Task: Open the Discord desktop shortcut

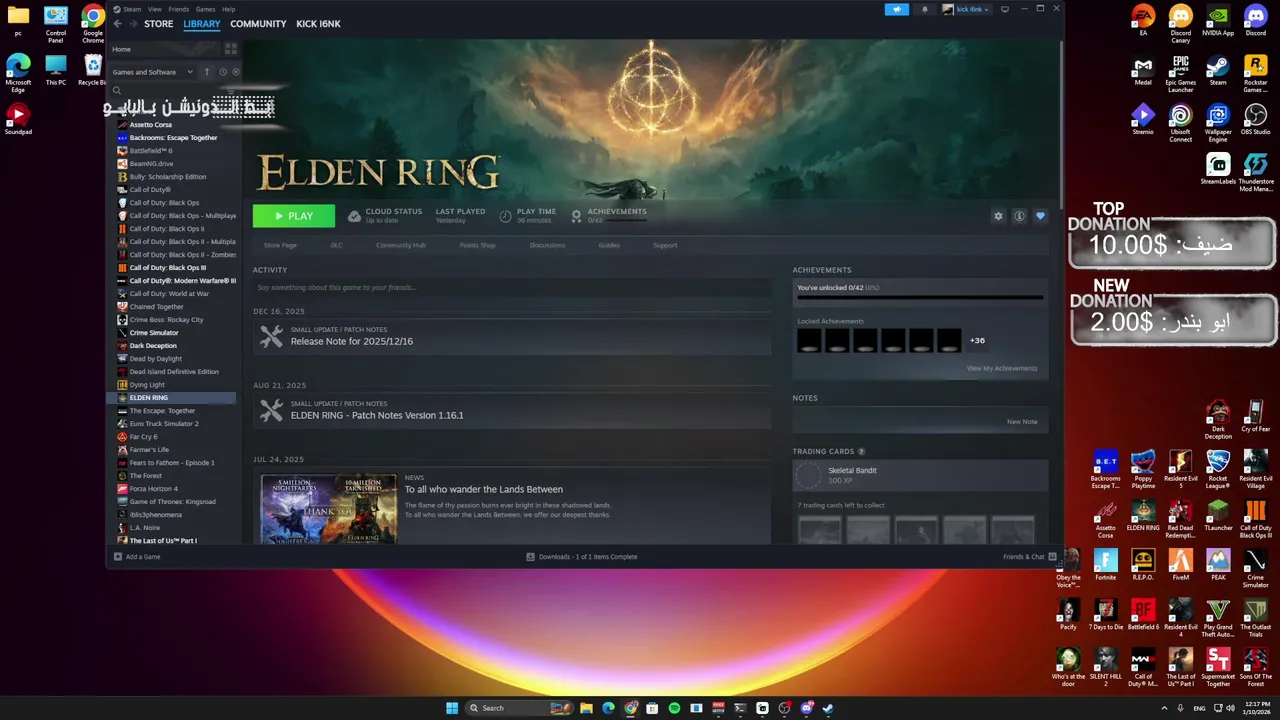Action: coord(1255,20)
